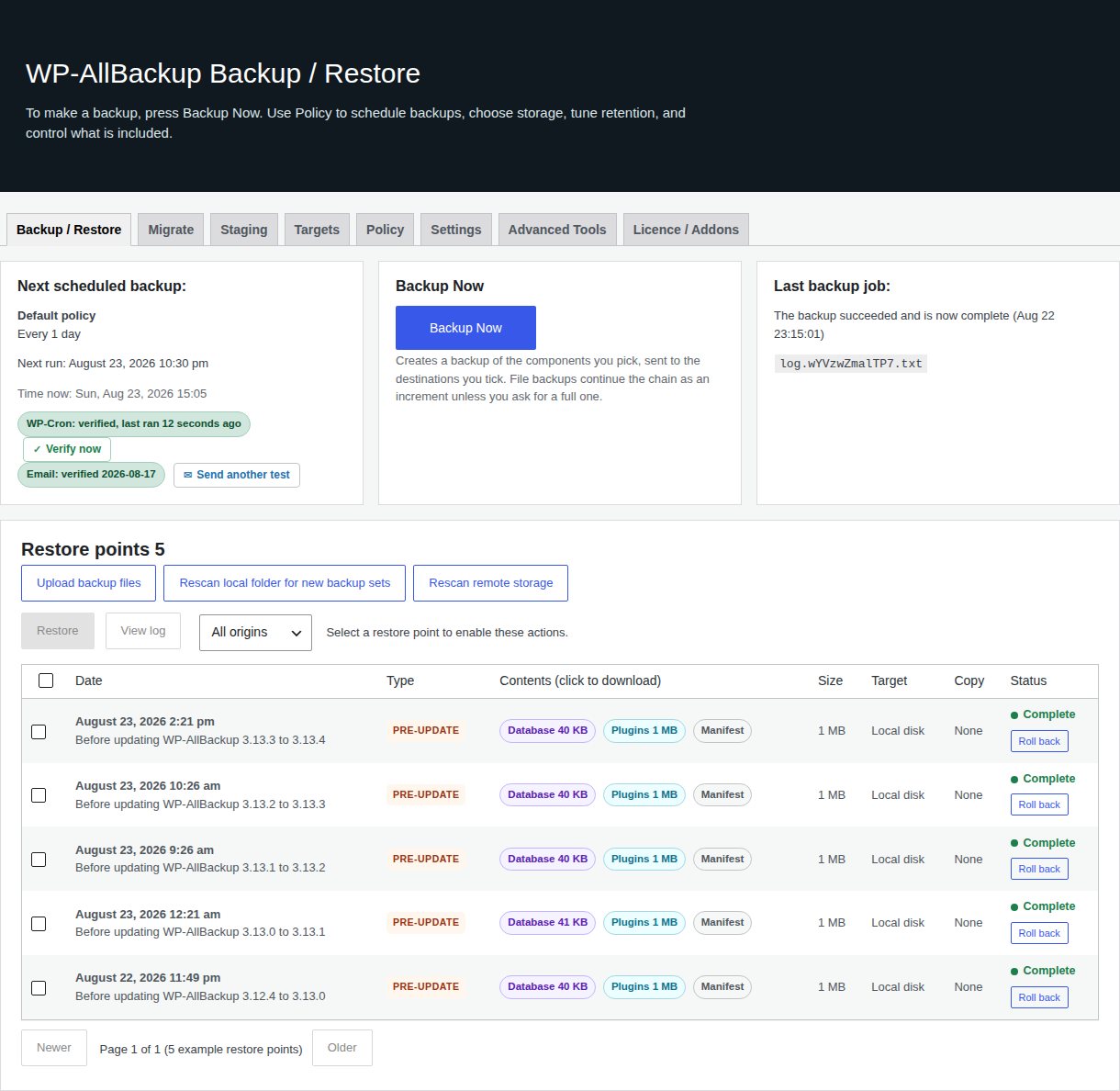1120x1091 pixels.
Task: Open the Migrate tab
Action: [x=171, y=230]
